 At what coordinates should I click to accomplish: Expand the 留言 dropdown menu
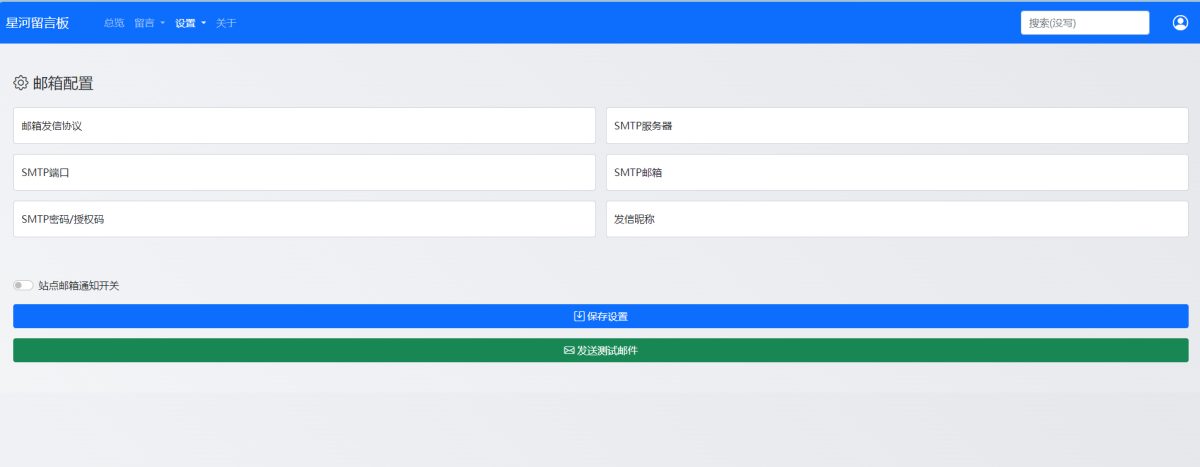149,23
